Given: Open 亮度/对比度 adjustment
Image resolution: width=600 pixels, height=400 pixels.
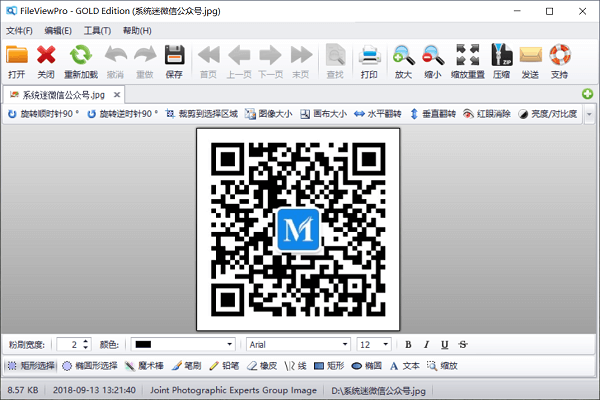Looking at the screenshot, I should pyautogui.click(x=548, y=114).
